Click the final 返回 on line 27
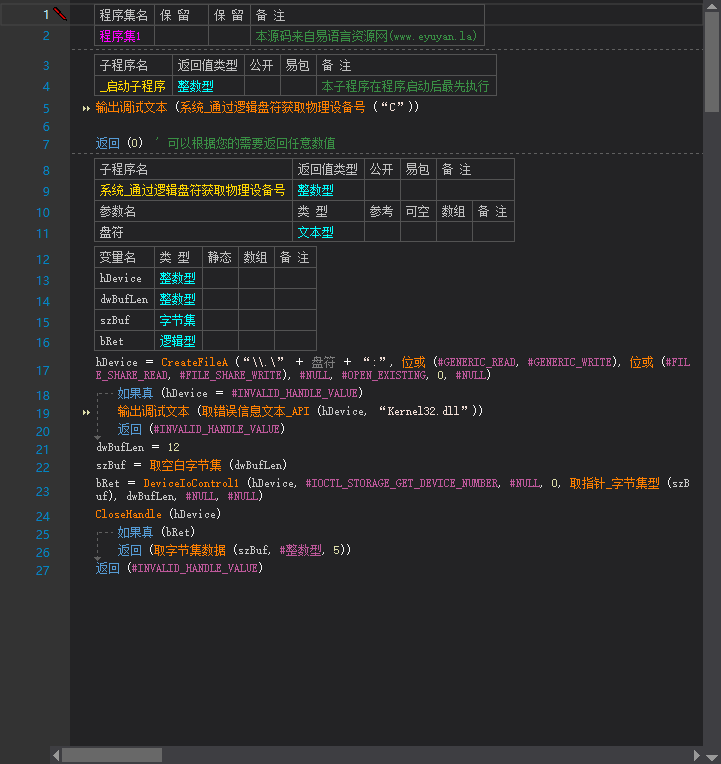 108,568
